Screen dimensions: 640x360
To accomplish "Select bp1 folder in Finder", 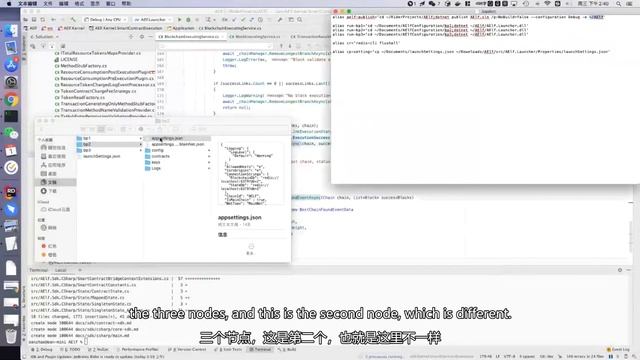I will [x=108, y=138].
